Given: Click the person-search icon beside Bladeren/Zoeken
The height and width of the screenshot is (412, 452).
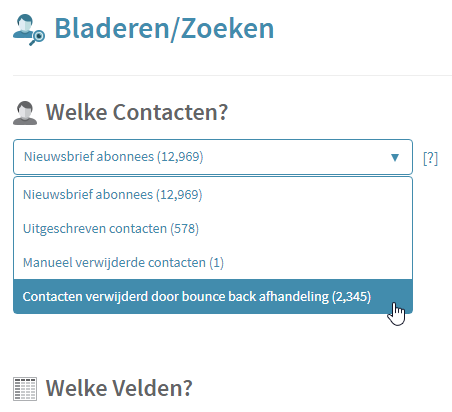Looking at the screenshot, I should tap(29, 29).
